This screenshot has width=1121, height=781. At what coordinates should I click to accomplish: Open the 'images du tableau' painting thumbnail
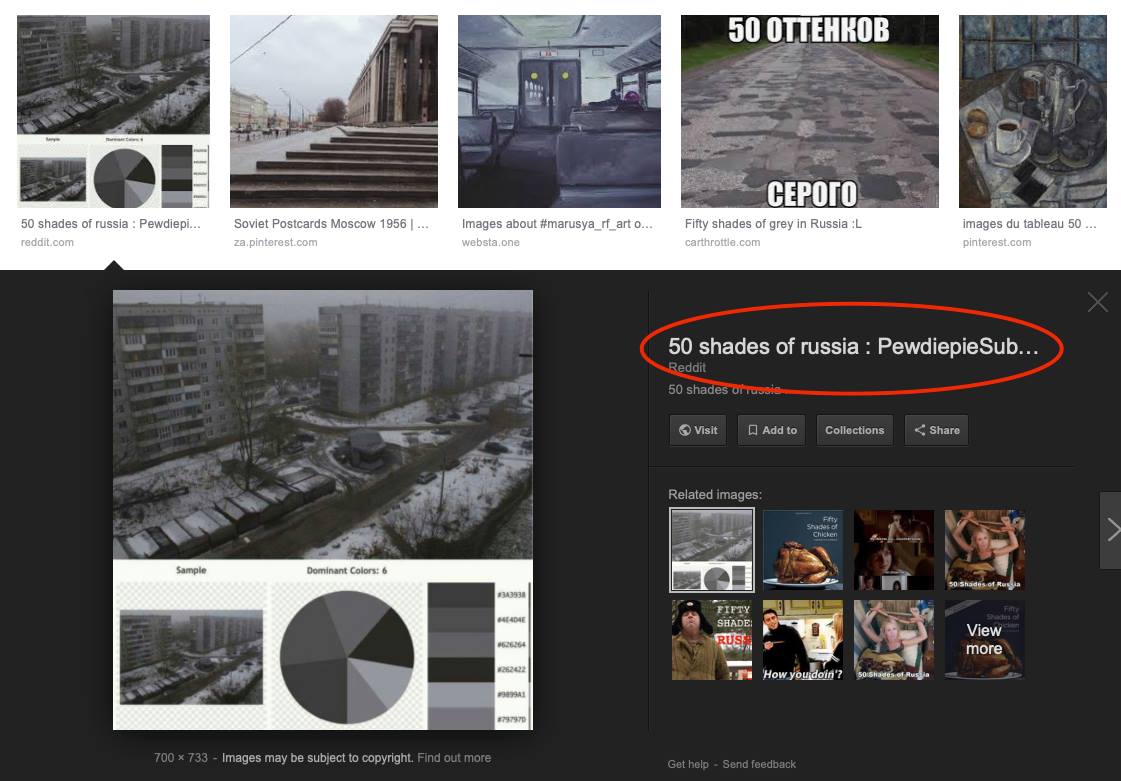(1033, 112)
